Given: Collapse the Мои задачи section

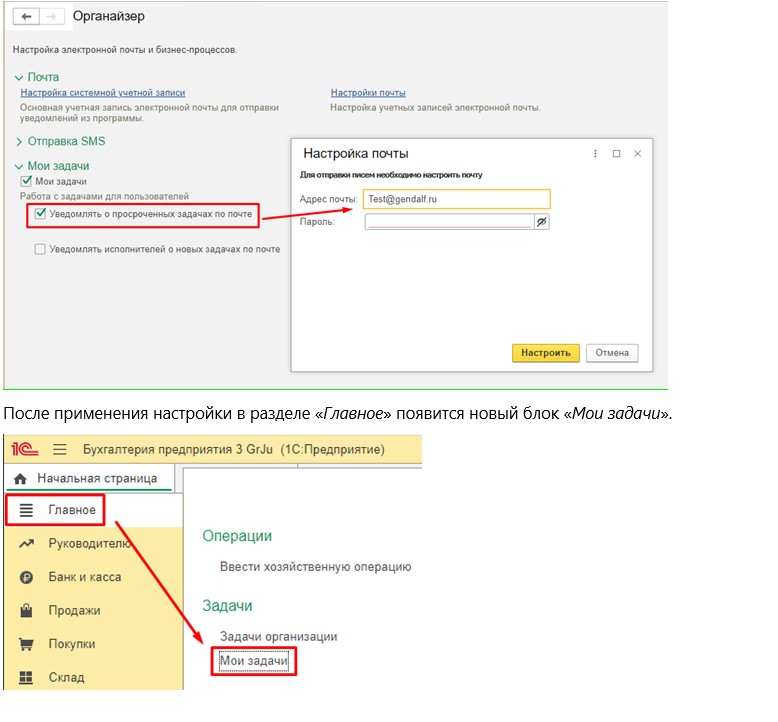Looking at the screenshot, I should click(x=19, y=166).
